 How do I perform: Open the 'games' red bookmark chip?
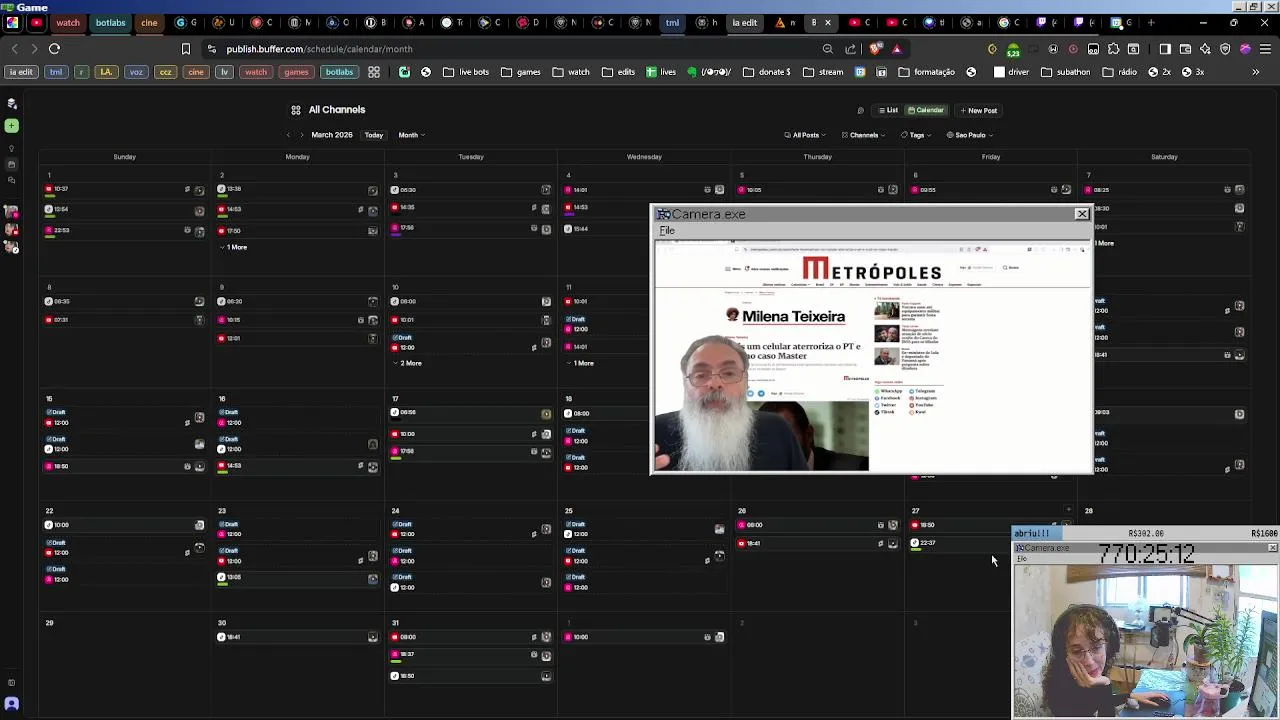pyautogui.click(x=296, y=72)
